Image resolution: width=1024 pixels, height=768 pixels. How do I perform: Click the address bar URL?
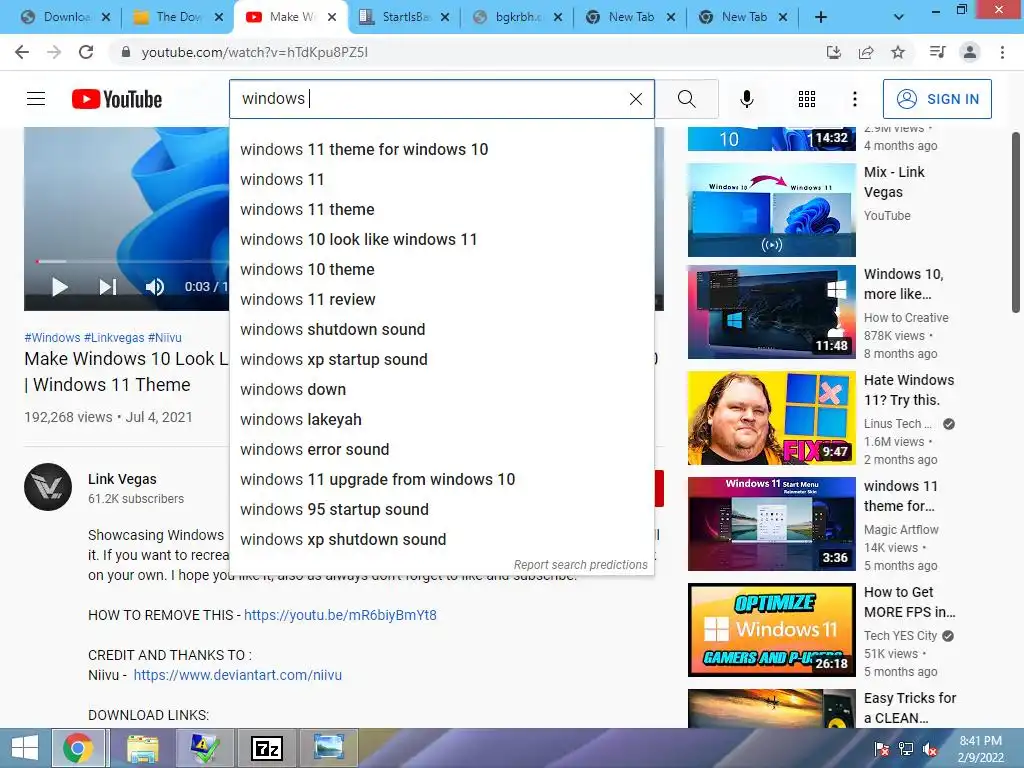click(x=255, y=52)
